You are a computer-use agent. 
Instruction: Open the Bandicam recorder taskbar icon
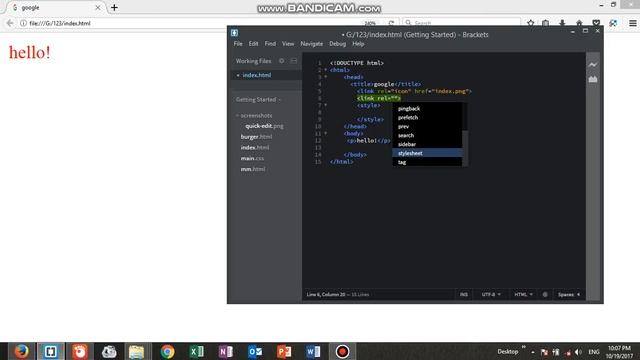coord(342,351)
